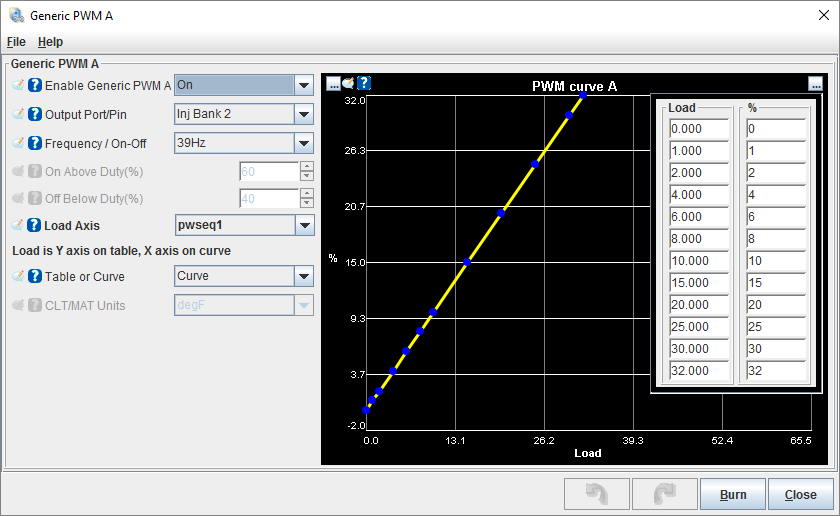The height and width of the screenshot is (516, 840).
Task: Open the Help menu
Action: click(x=50, y=42)
